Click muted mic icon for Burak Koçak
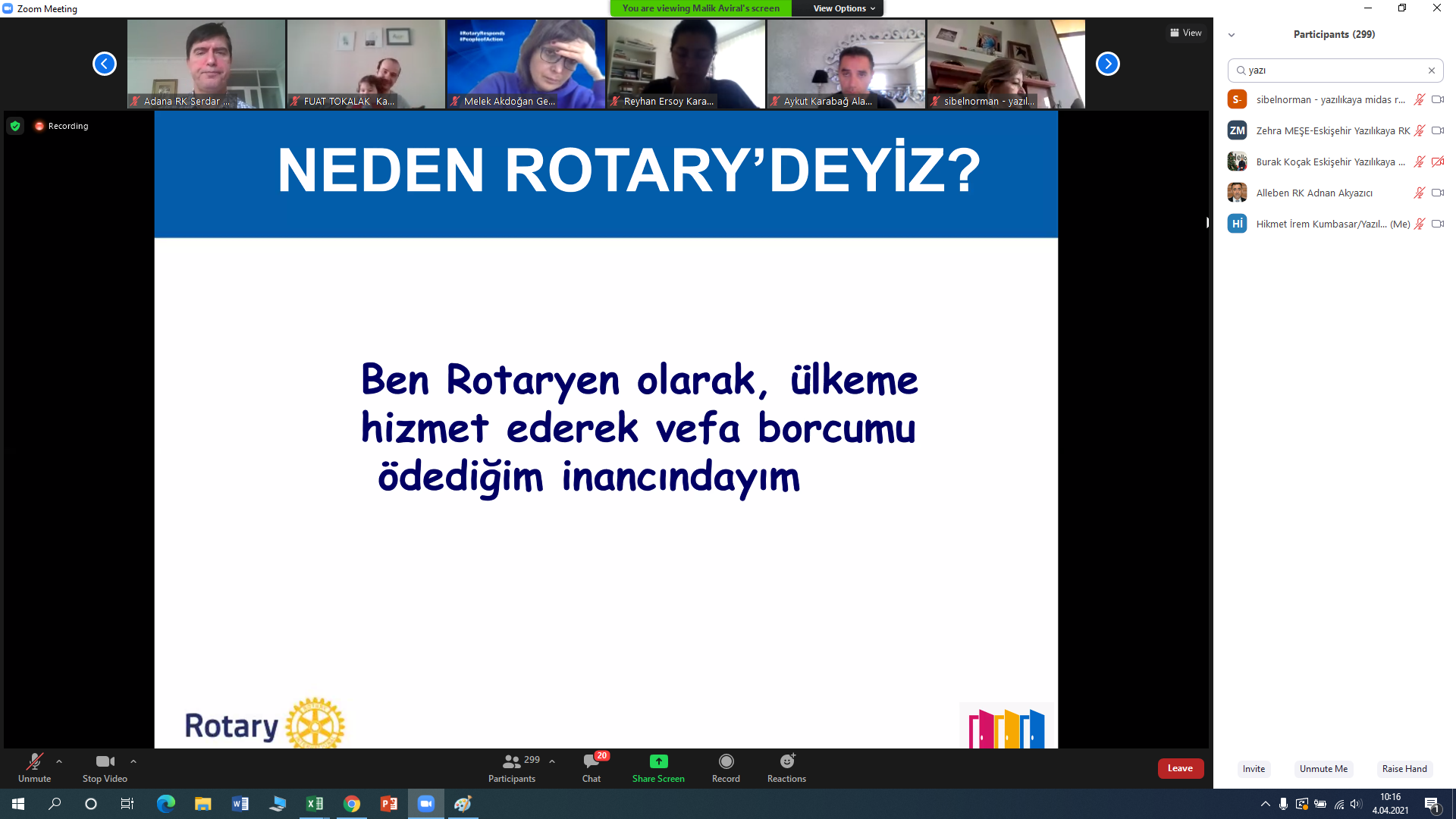Viewport: 1456px width, 819px height. tap(1420, 162)
